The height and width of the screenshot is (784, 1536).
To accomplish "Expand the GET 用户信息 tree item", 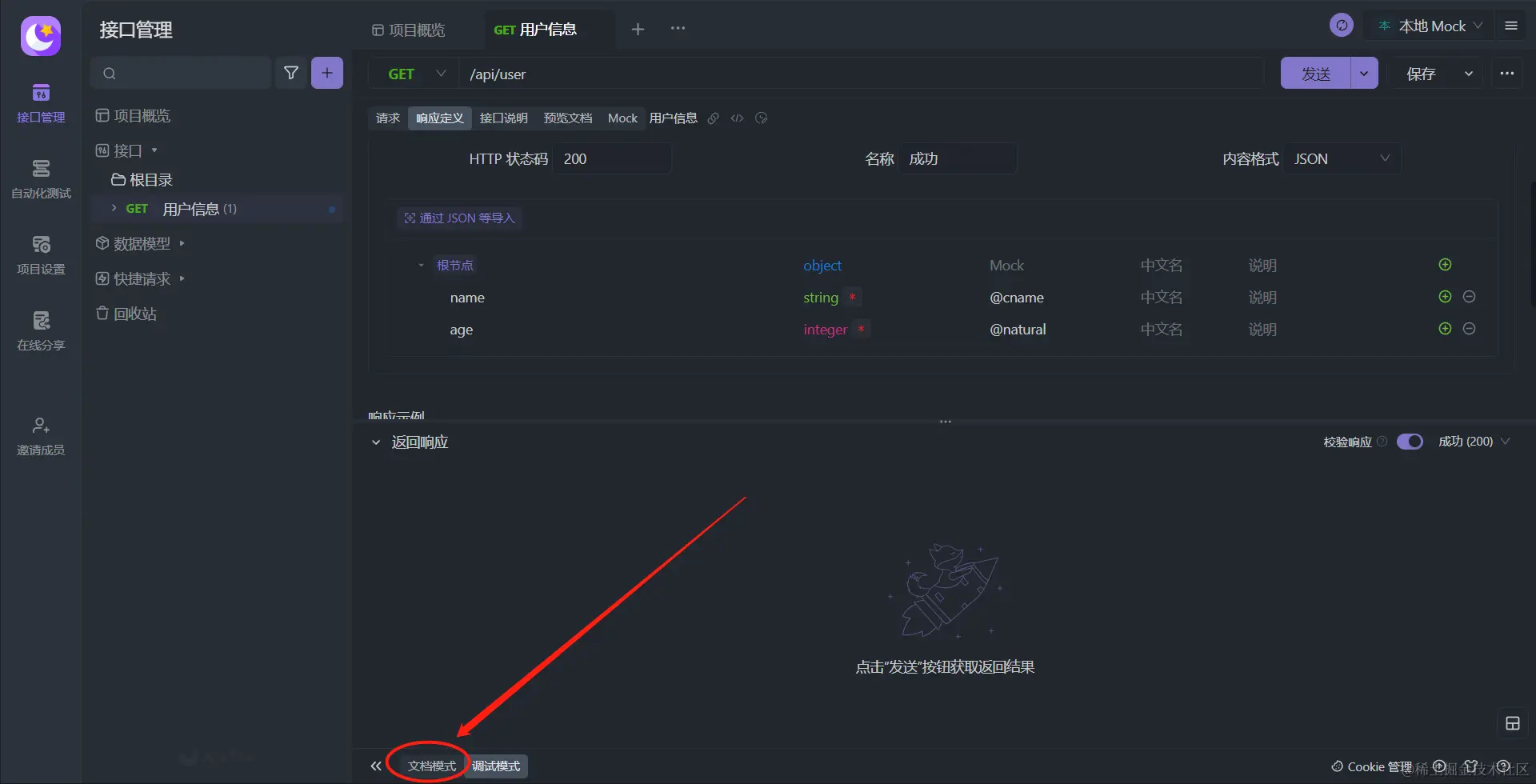I will point(114,208).
